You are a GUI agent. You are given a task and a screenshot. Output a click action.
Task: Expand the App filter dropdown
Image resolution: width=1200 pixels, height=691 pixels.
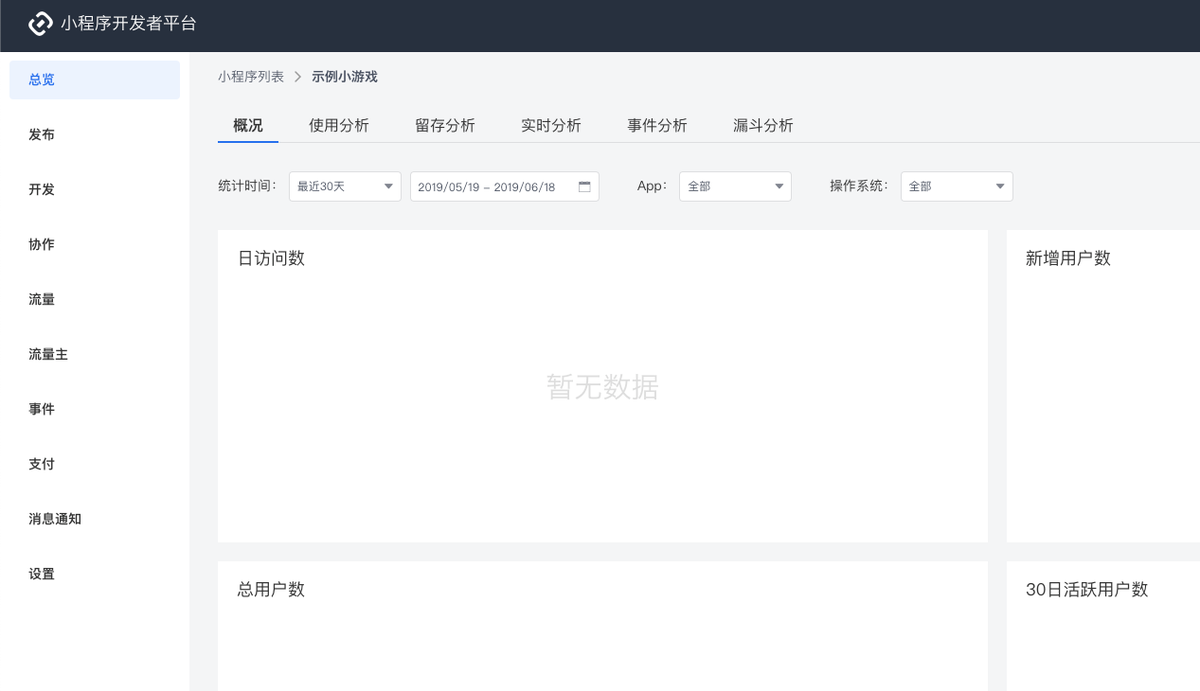[x=735, y=186]
